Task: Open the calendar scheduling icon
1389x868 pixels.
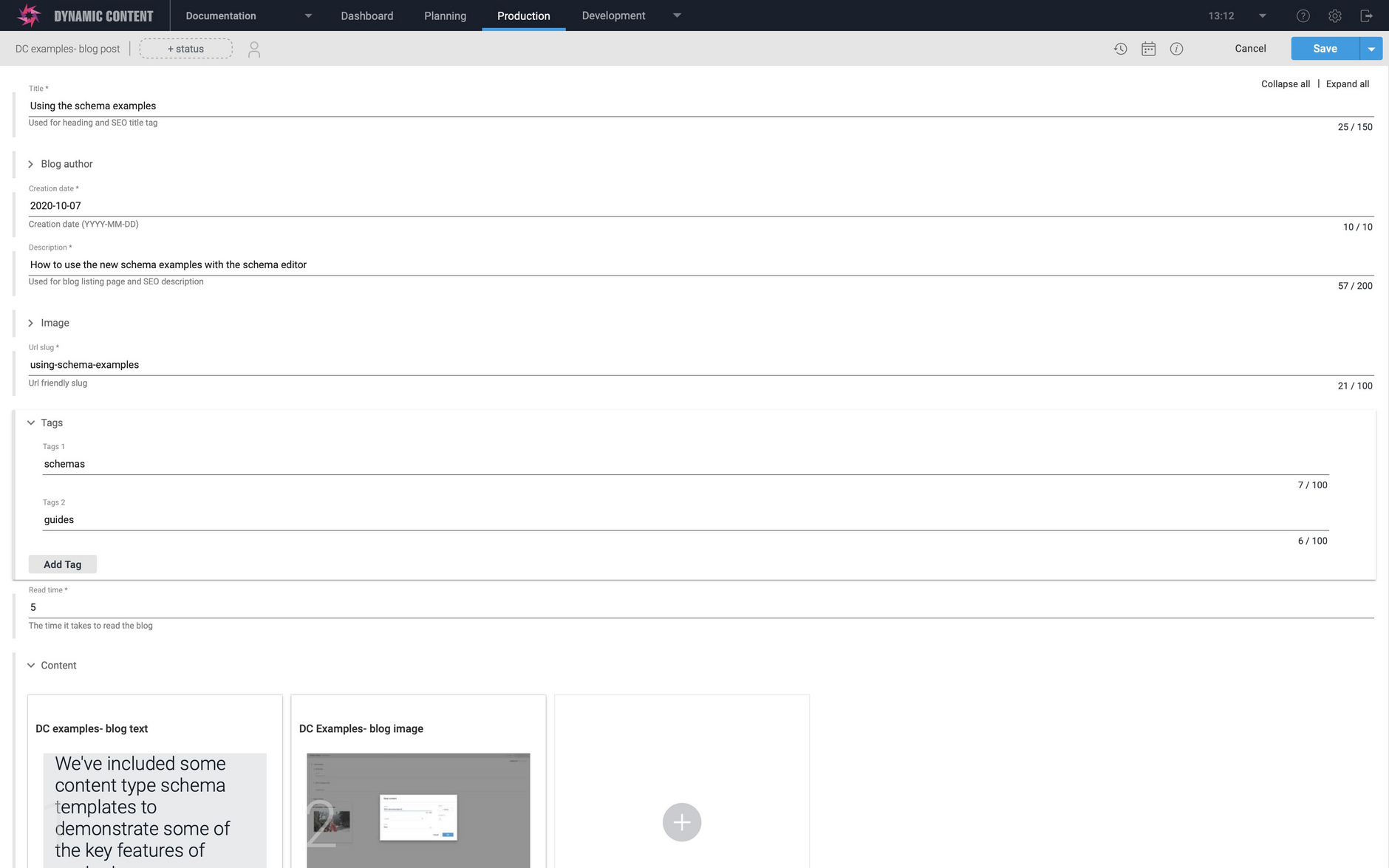Action: point(1148,49)
